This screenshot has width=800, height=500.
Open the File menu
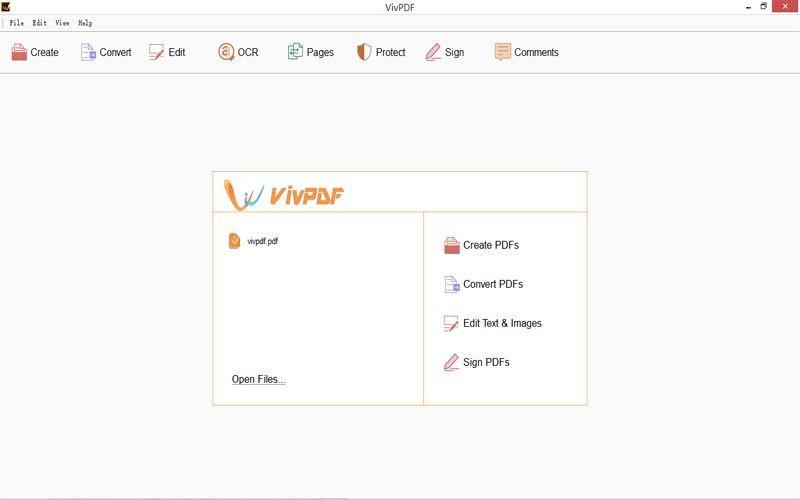[16, 23]
